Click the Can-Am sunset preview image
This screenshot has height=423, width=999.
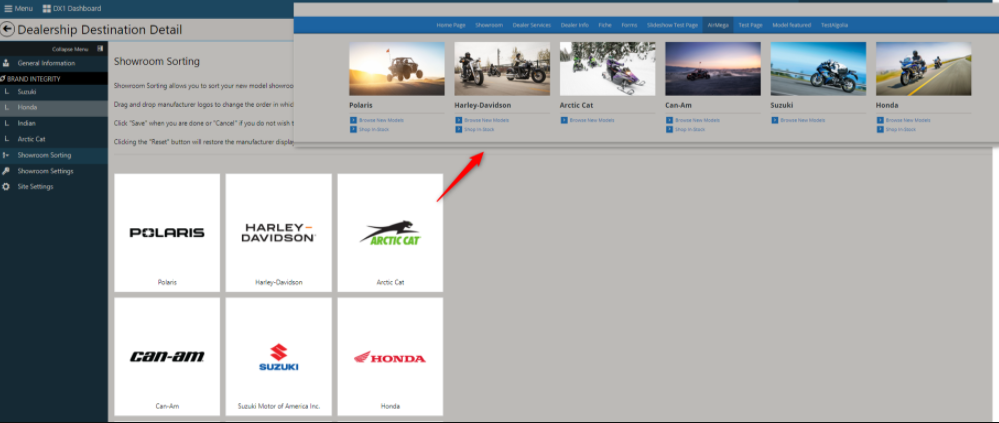[x=713, y=69]
